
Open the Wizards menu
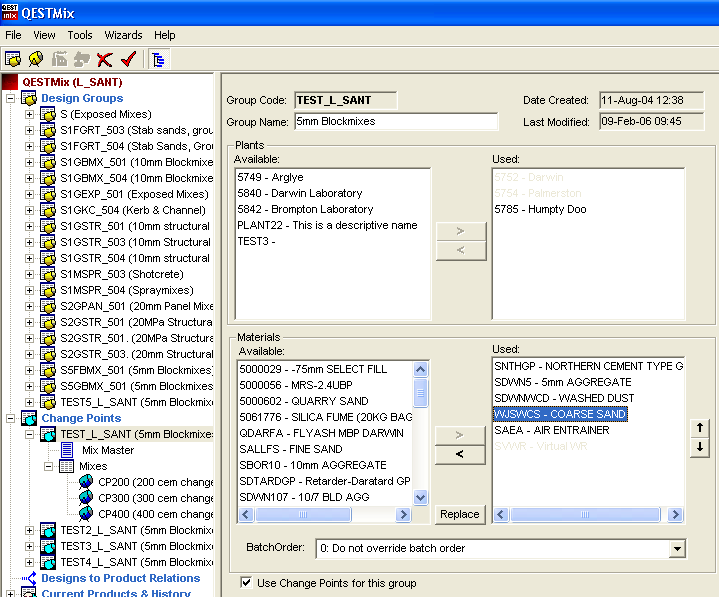point(123,35)
